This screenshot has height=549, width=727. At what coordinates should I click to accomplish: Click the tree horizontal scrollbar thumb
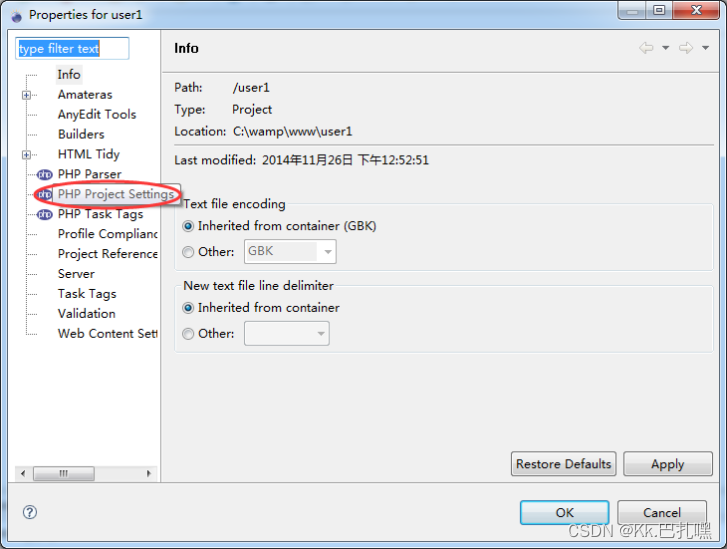click(x=64, y=473)
